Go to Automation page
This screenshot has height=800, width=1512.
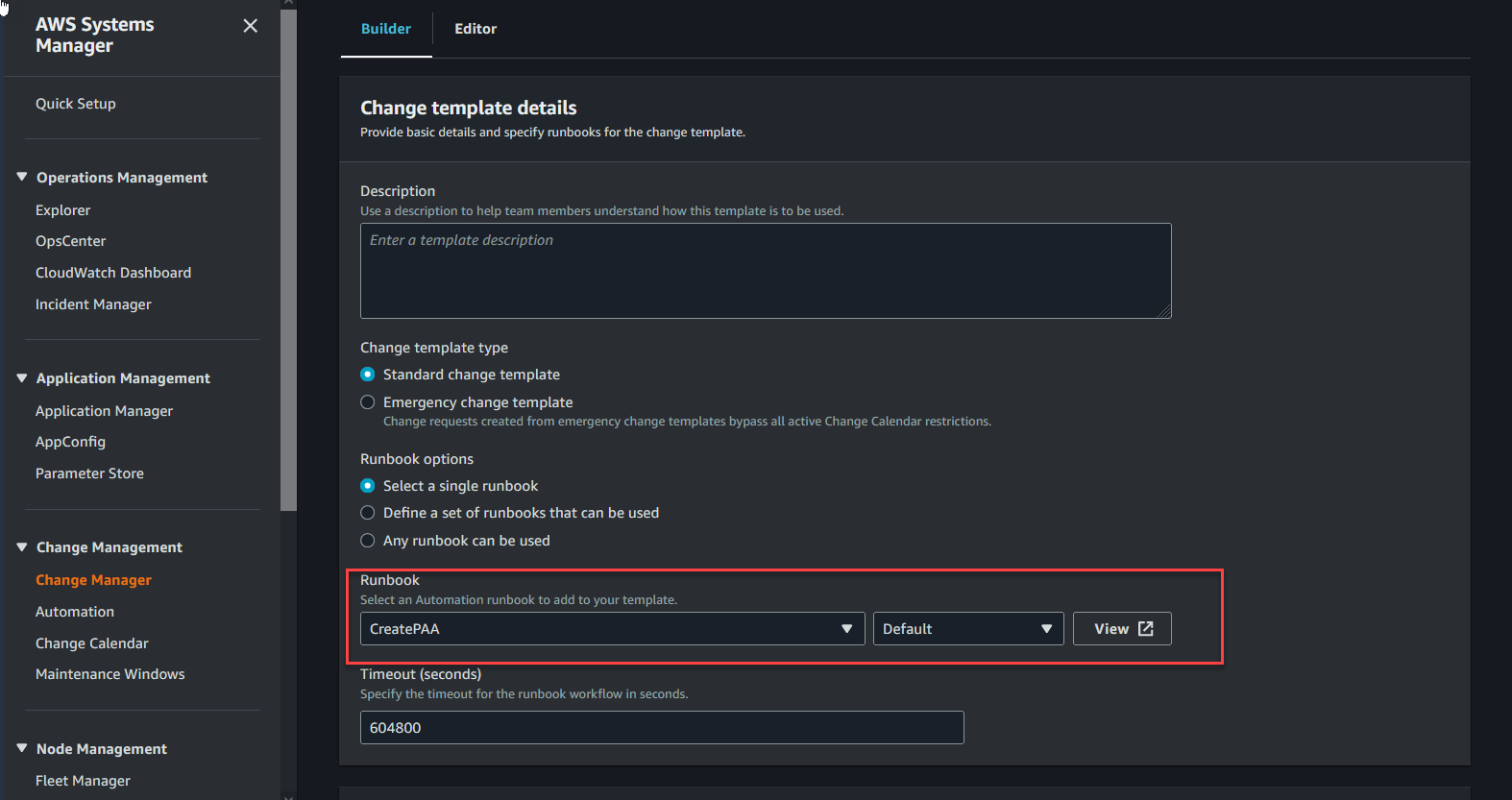75,612
